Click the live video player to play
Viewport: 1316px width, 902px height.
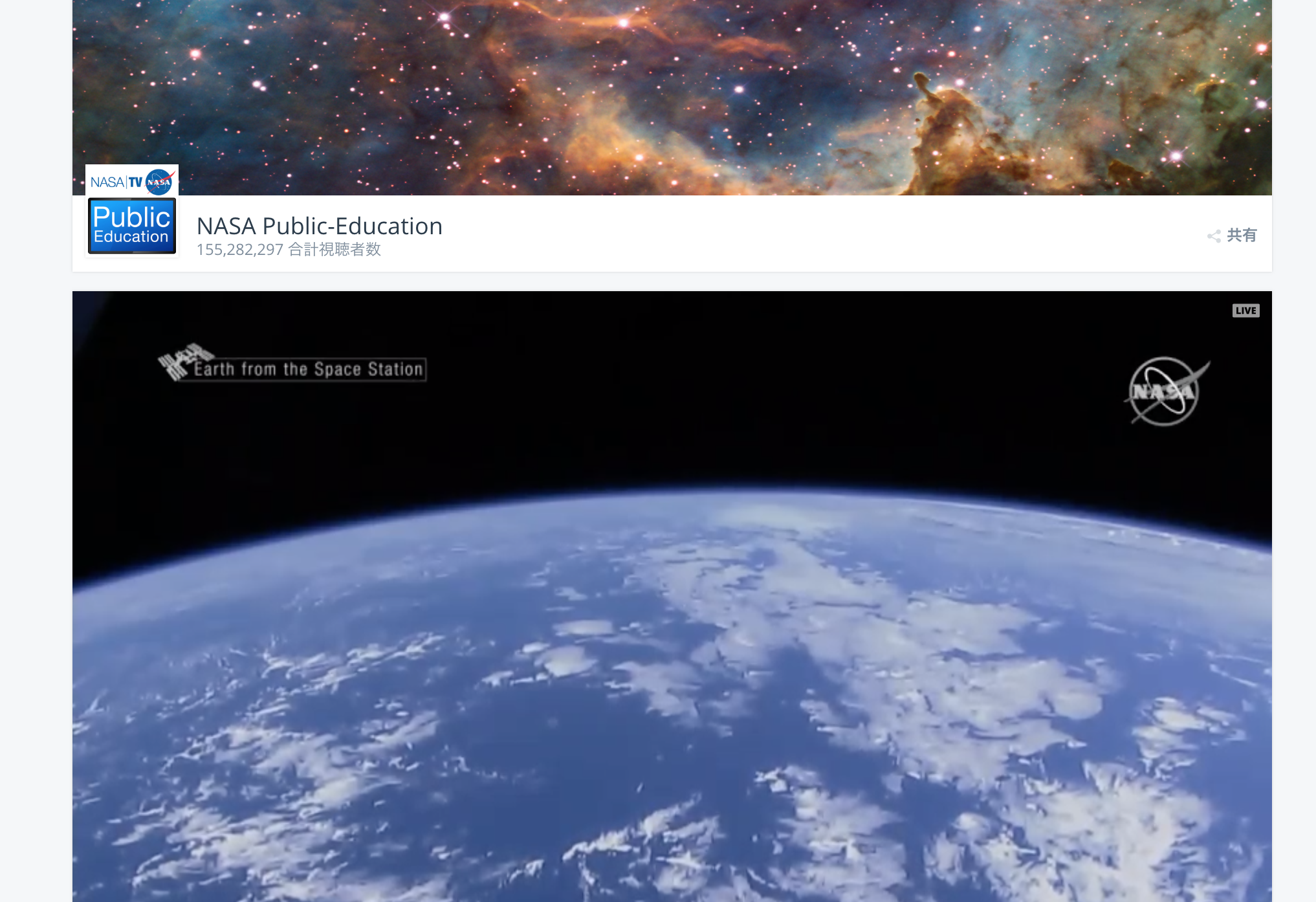pyautogui.click(x=672, y=597)
